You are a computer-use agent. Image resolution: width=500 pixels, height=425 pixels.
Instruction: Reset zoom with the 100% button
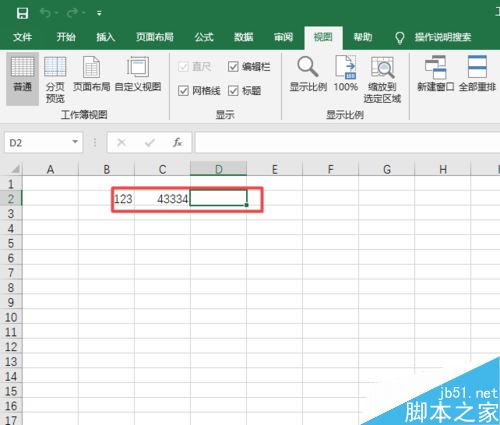tap(346, 74)
